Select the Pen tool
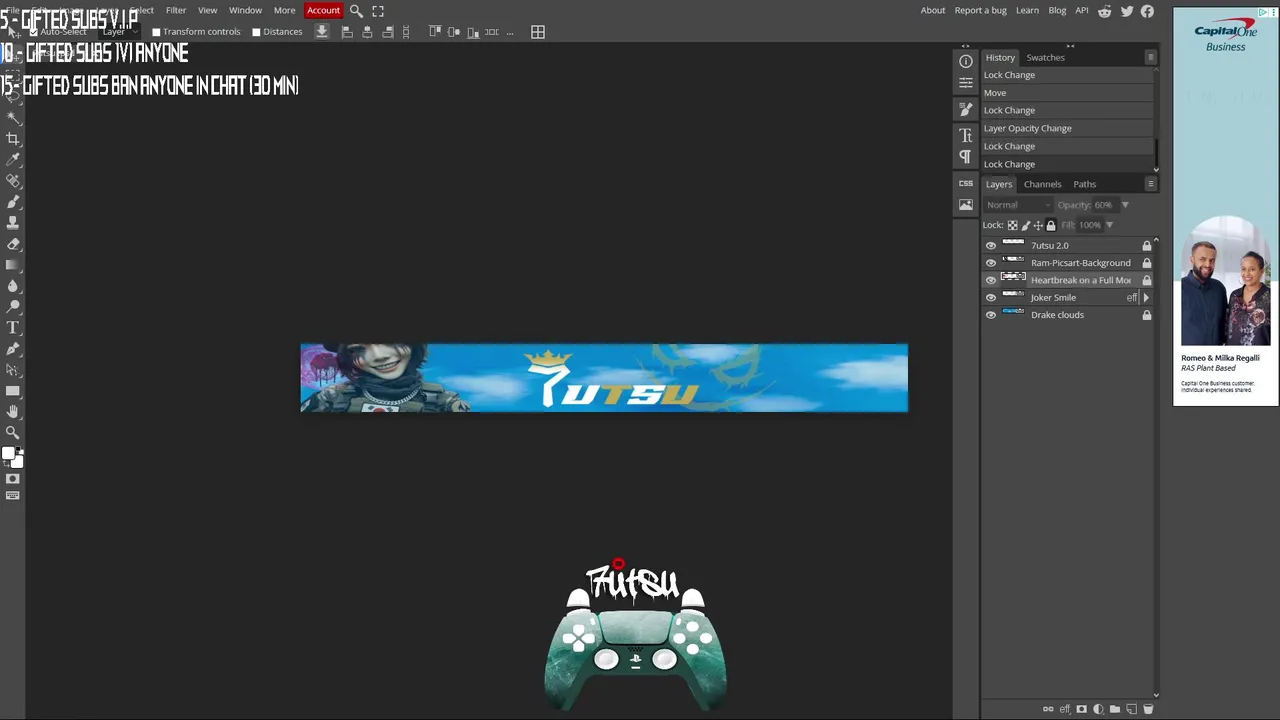This screenshot has width=1280, height=720. [x=13, y=349]
